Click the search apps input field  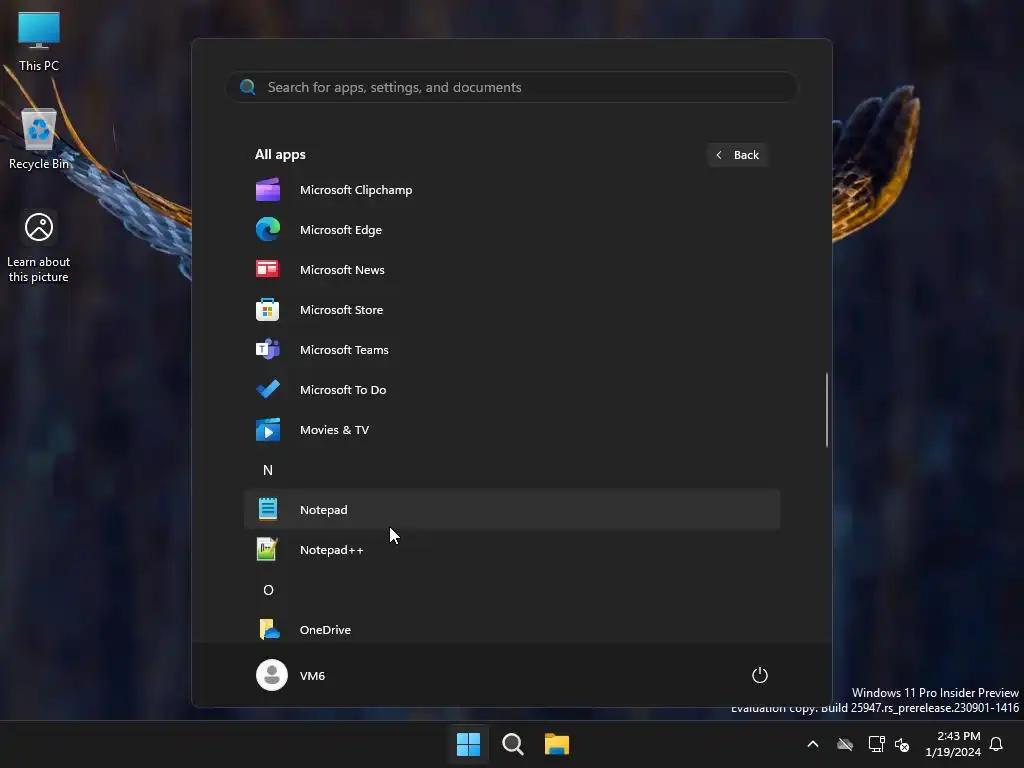[512, 87]
